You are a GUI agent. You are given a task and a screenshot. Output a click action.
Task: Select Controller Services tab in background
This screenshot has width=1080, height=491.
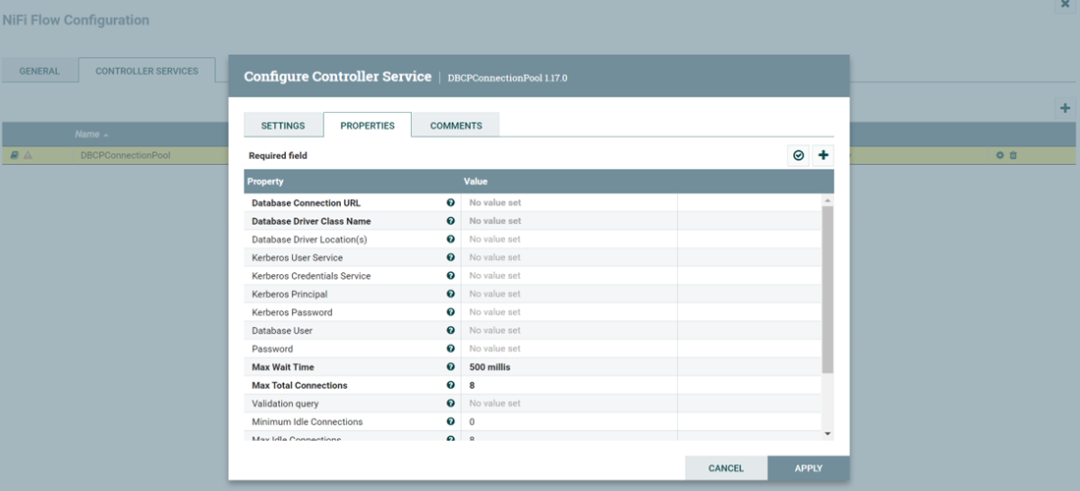click(147, 71)
